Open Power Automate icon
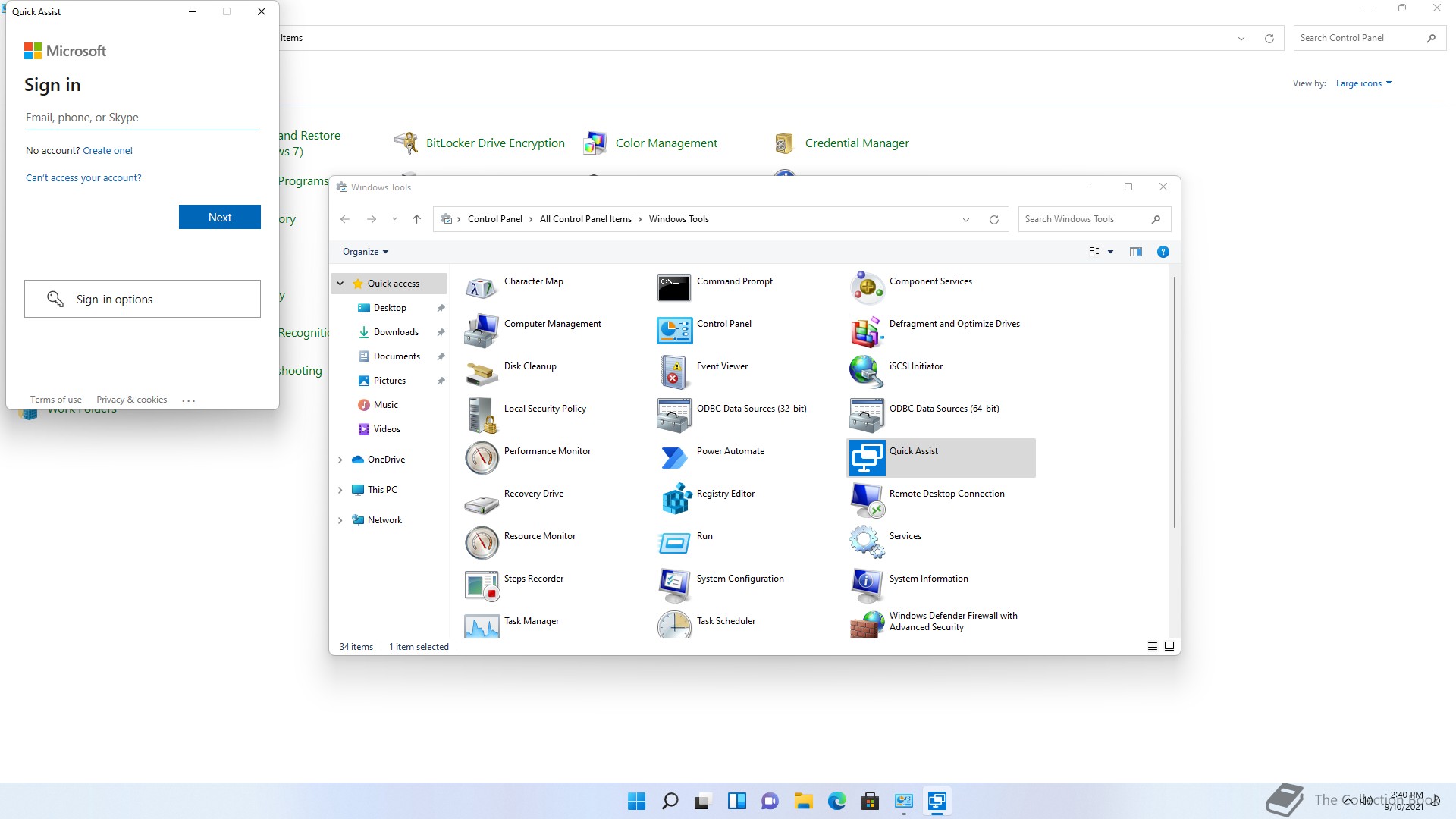 point(674,458)
